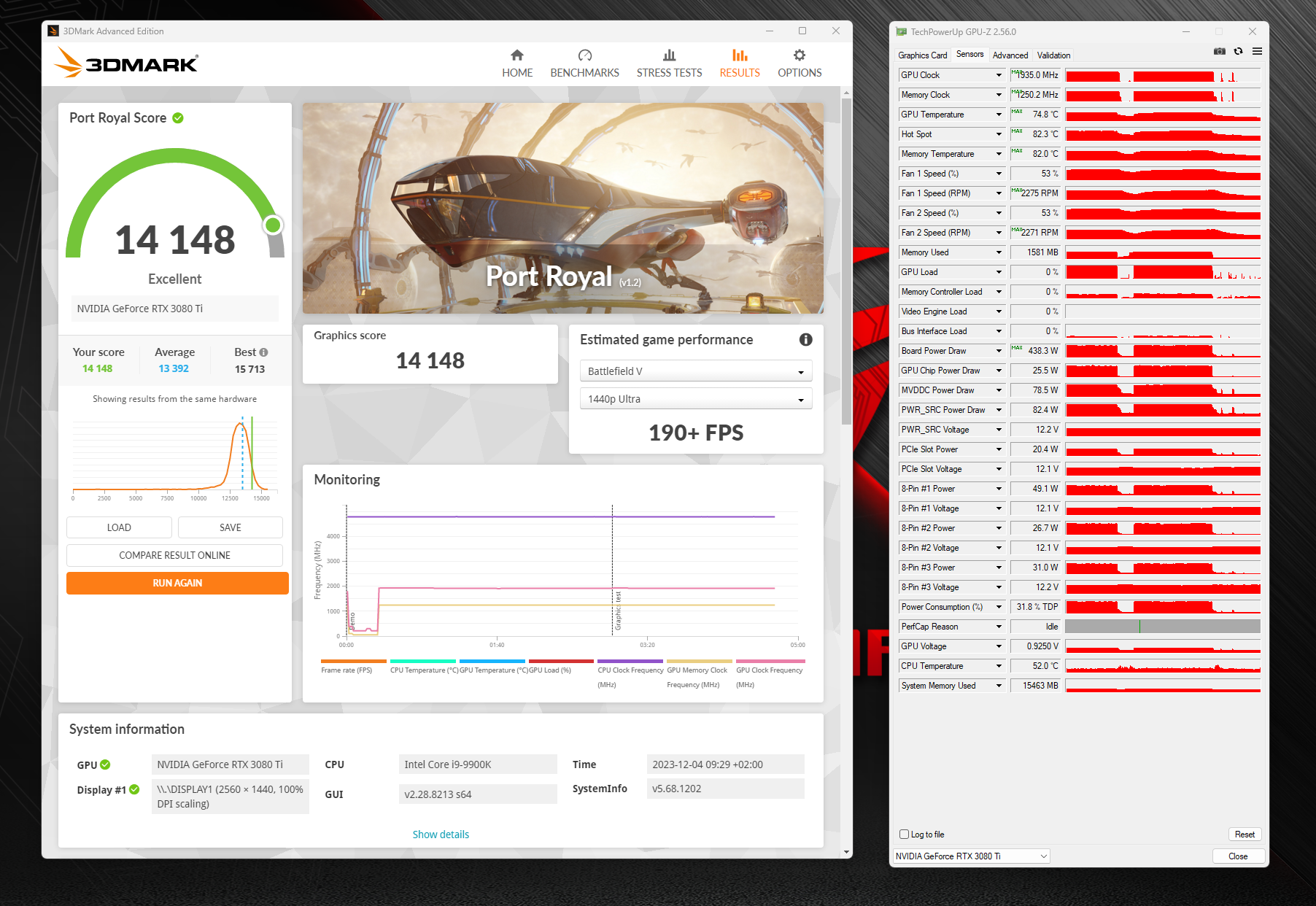Click Frame rate (FPS) orange legend swatch
Image resolution: width=1316 pixels, height=906 pixels.
point(354,661)
